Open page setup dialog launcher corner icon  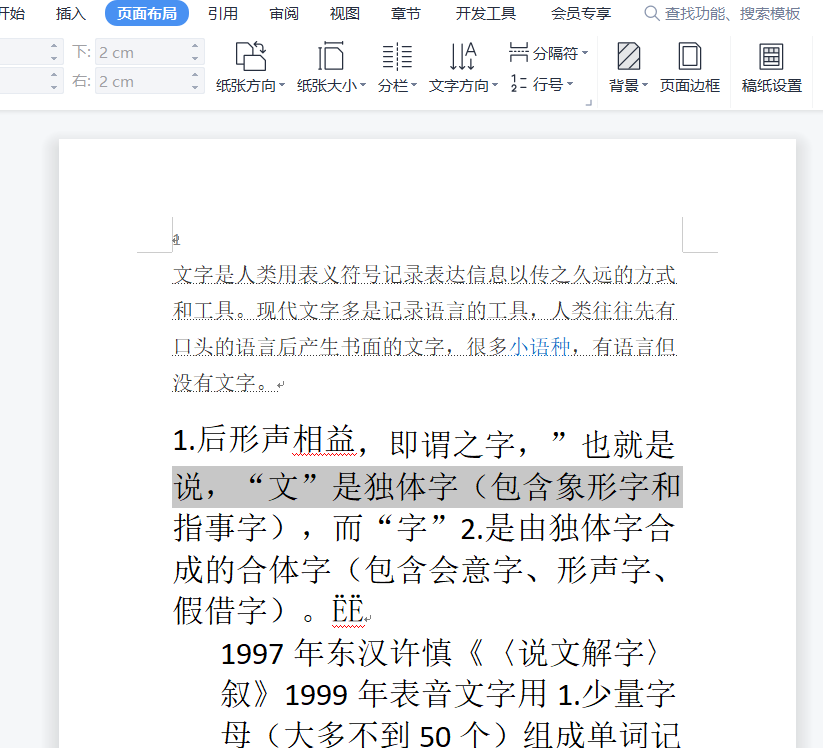click(x=588, y=103)
